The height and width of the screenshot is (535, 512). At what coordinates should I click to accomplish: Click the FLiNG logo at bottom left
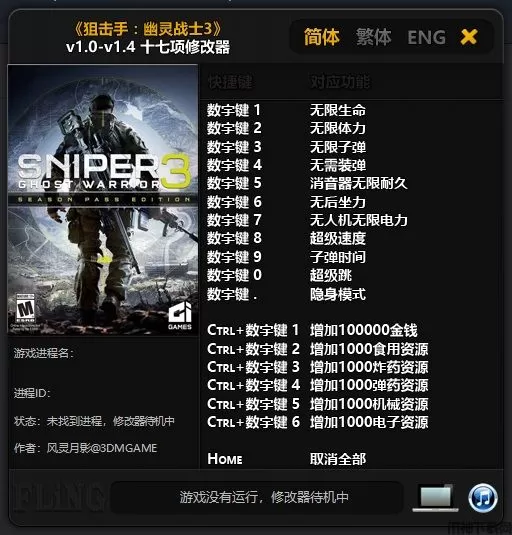59,497
